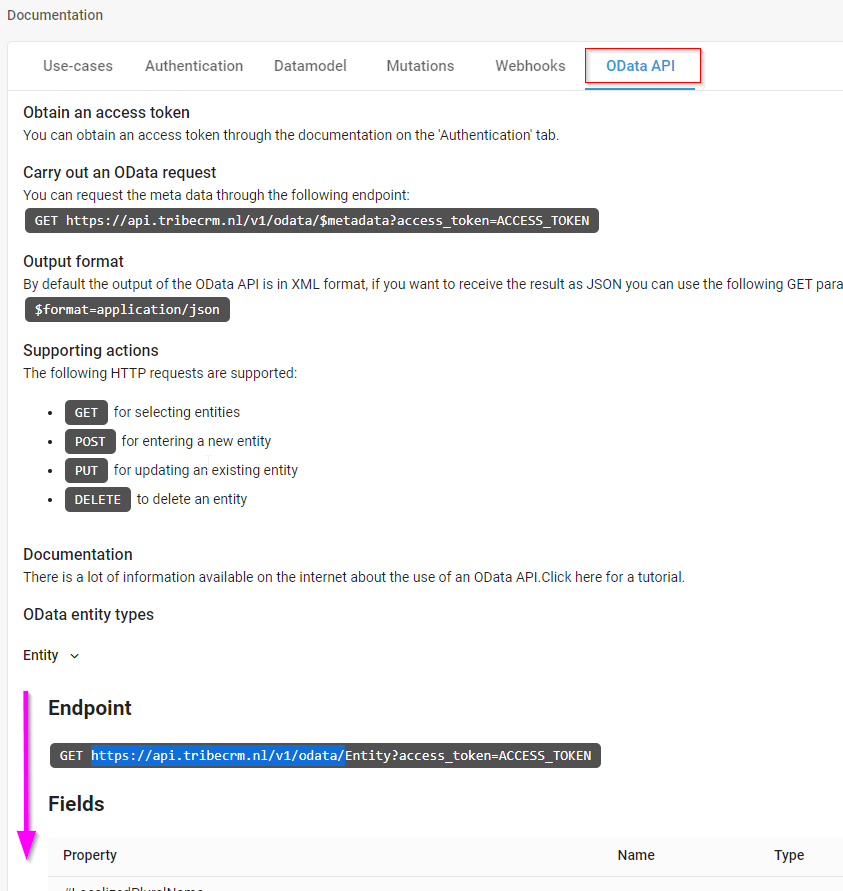This screenshot has height=891, width=843.
Task: Click the highlighted odata base URL in Endpoint
Action: click(x=217, y=755)
